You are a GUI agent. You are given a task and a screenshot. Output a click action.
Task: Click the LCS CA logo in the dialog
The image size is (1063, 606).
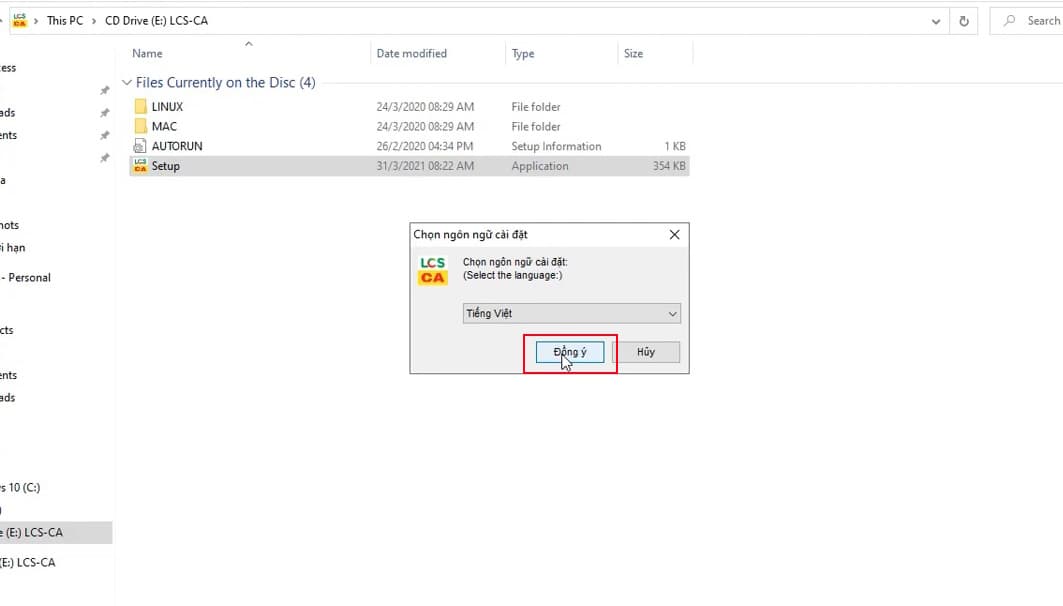tap(433, 271)
